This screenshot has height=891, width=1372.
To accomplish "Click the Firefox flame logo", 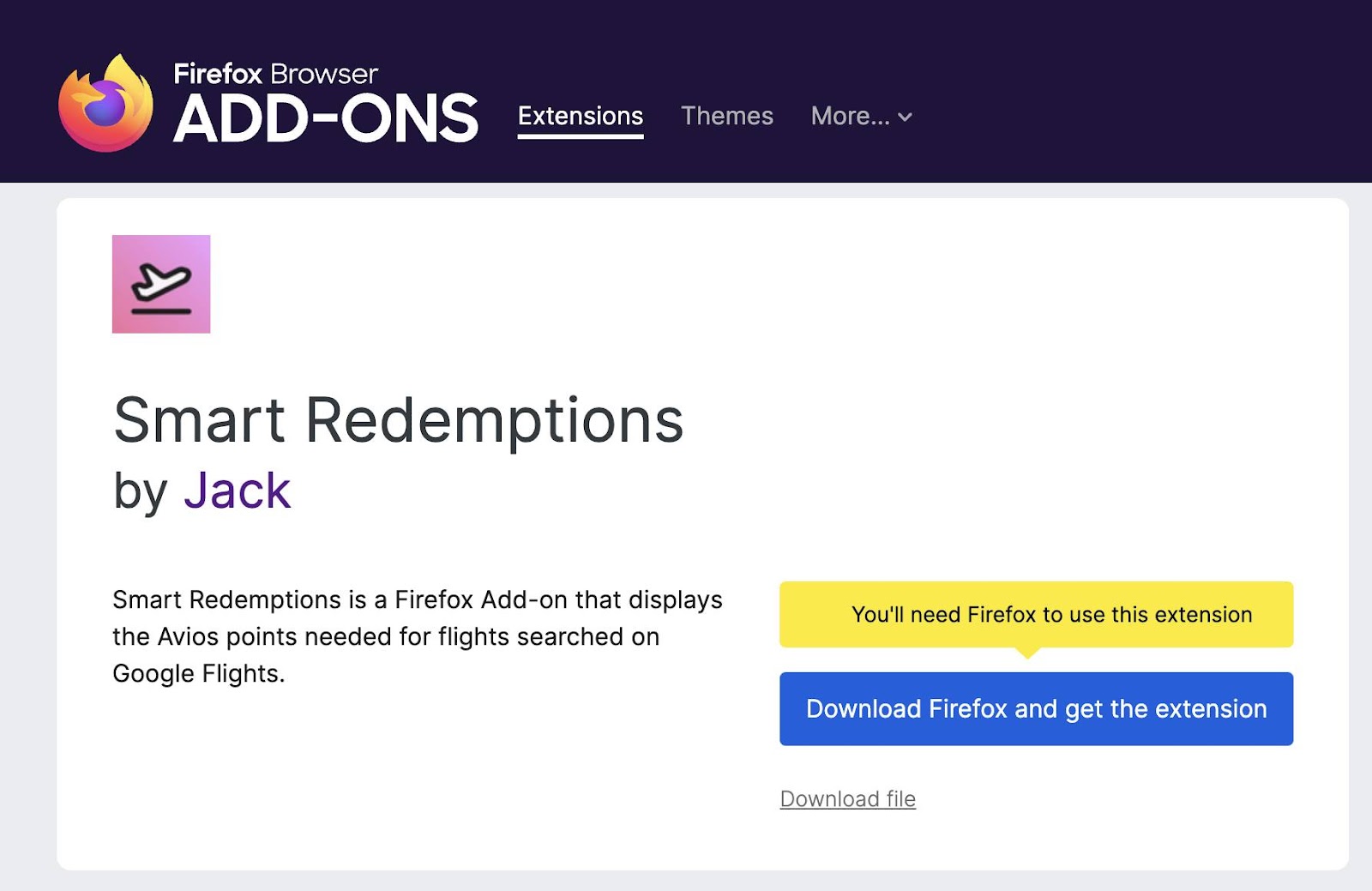I will pyautogui.click(x=106, y=103).
